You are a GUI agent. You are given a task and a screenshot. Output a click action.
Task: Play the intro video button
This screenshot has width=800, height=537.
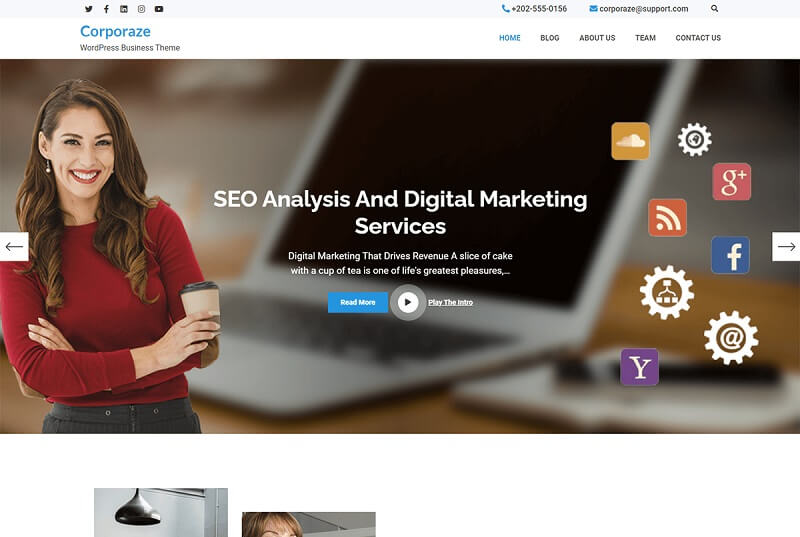click(x=408, y=302)
